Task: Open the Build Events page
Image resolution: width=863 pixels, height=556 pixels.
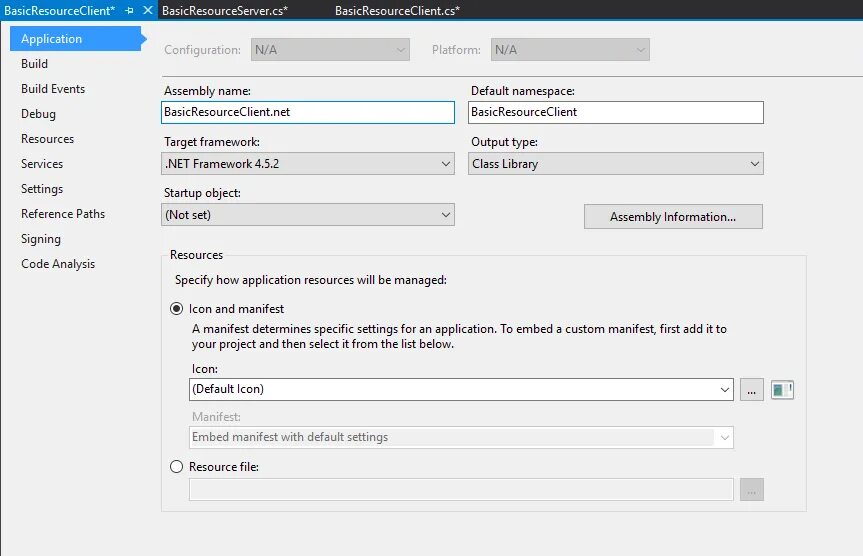Action: pyautogui.click(x=53, y=89)
